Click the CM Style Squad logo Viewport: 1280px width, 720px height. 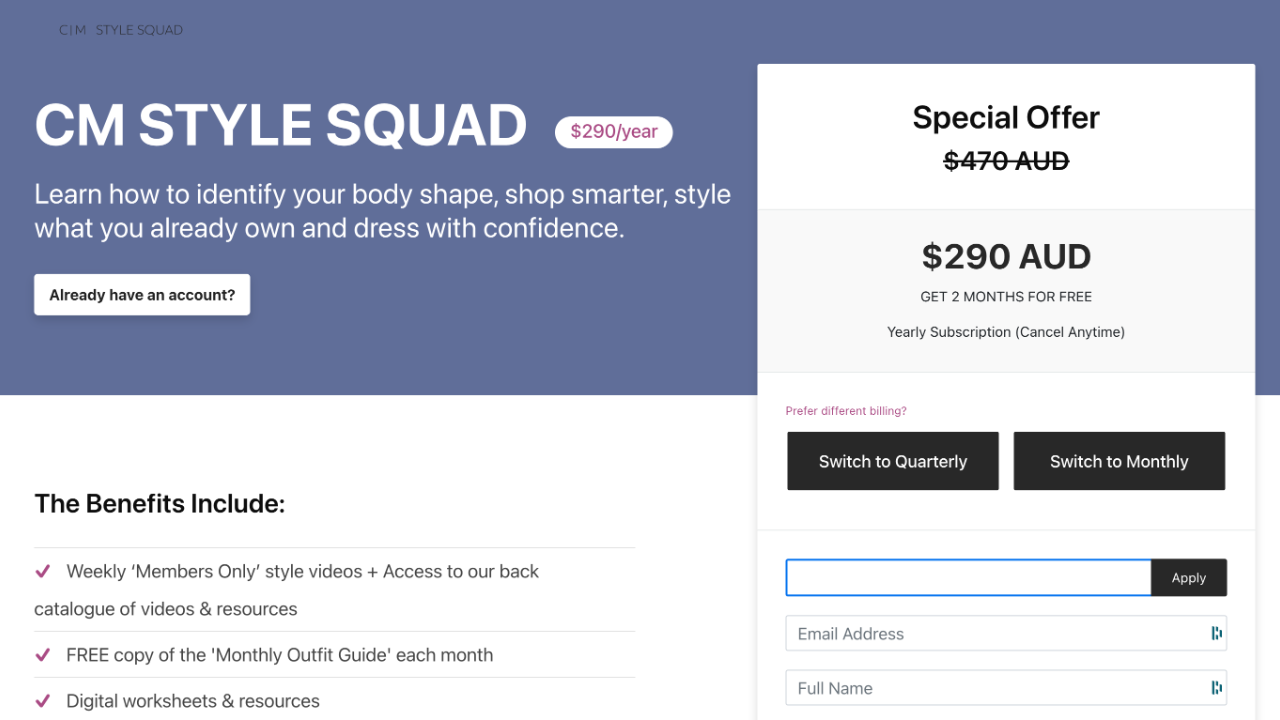point(121,30)
